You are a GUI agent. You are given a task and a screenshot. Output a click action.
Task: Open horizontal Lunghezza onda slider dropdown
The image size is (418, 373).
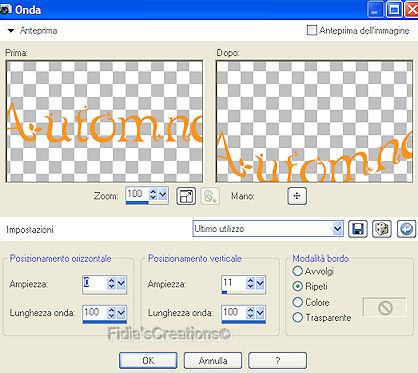click(x=121, y=312)
